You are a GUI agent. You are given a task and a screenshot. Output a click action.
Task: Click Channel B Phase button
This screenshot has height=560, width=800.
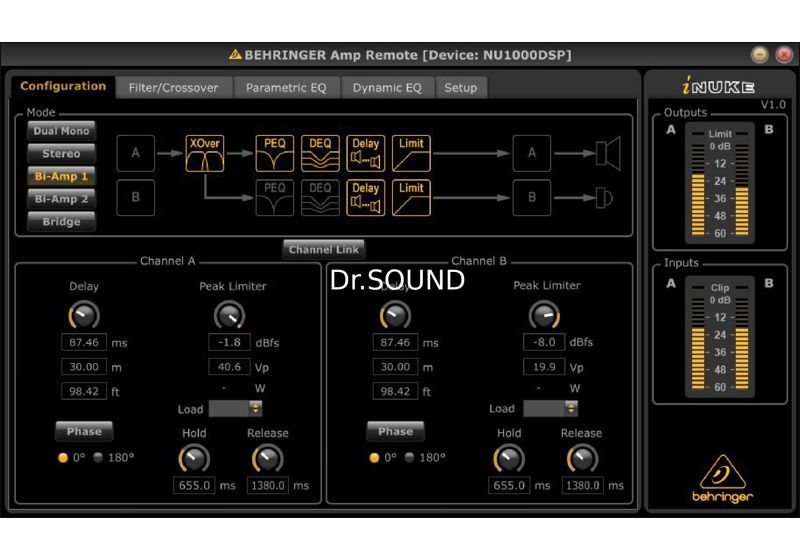(x=395, y=431)
